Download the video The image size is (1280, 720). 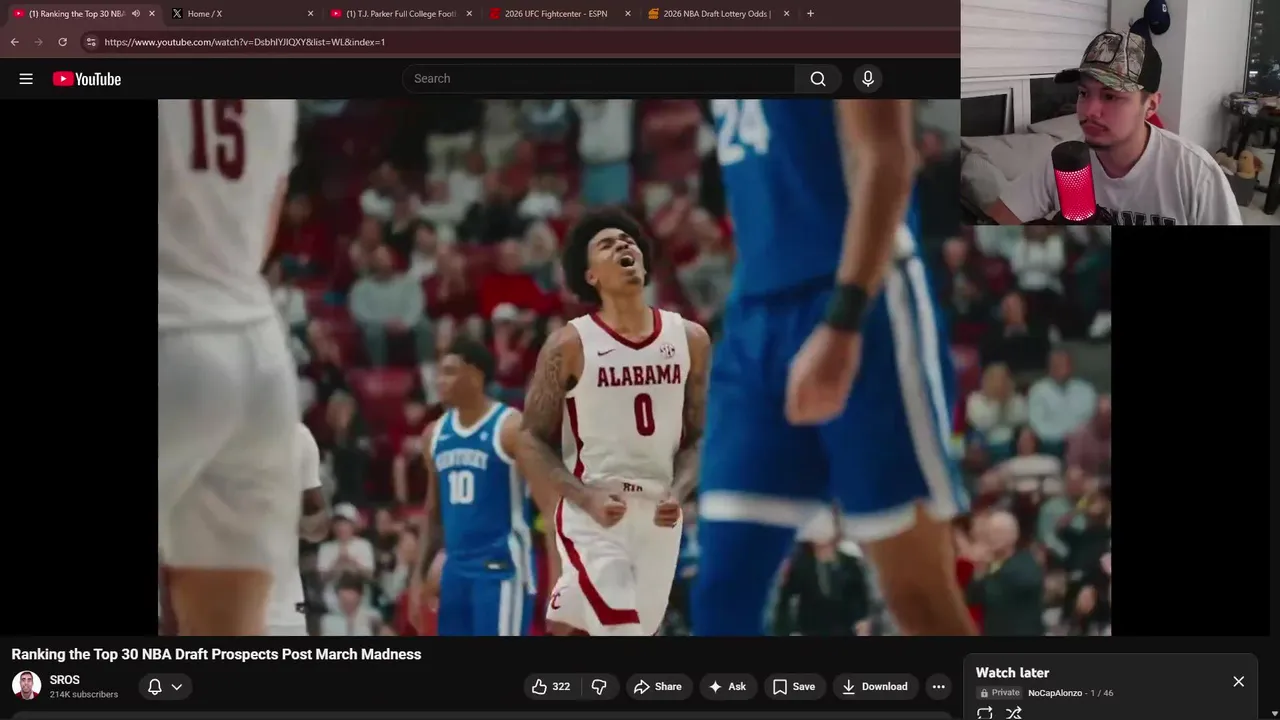coord(874,686)
